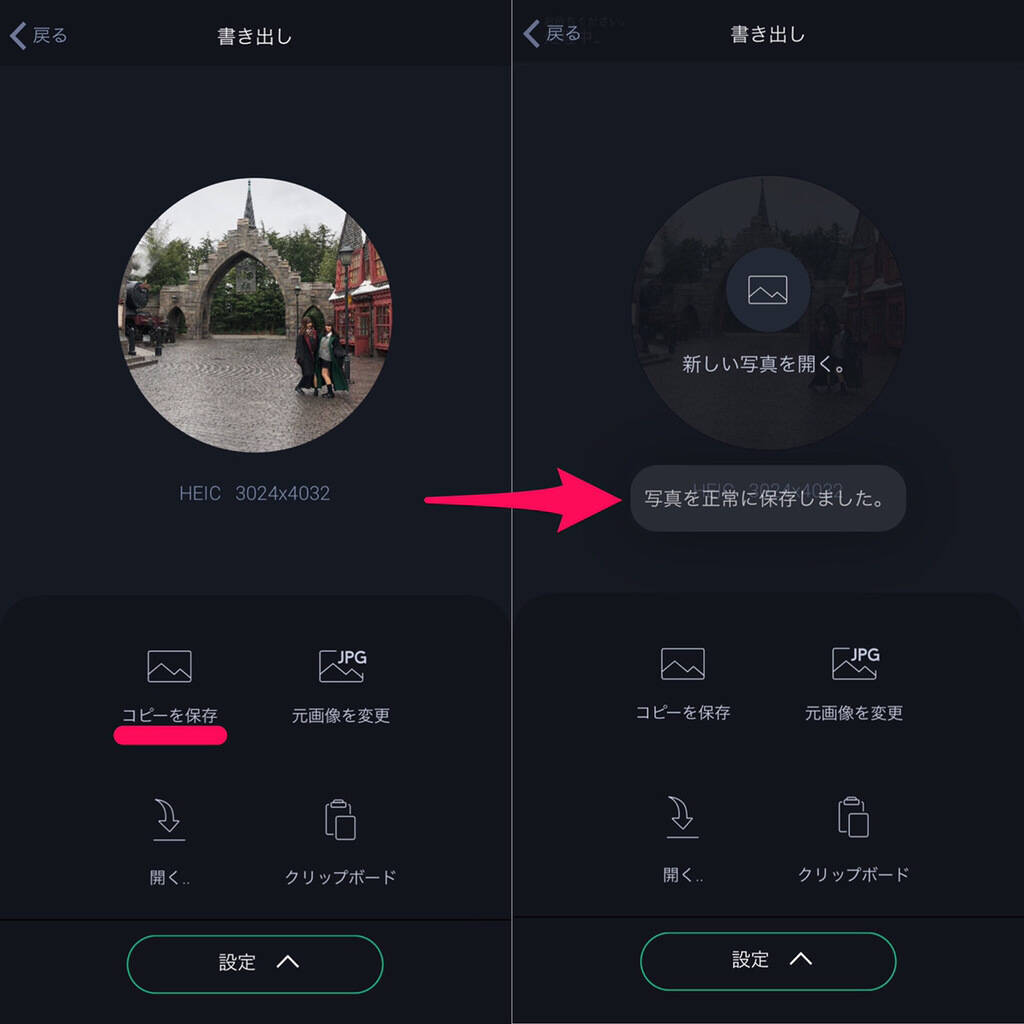Tap the 書き出し title in left screen

[x=255, y=36]
